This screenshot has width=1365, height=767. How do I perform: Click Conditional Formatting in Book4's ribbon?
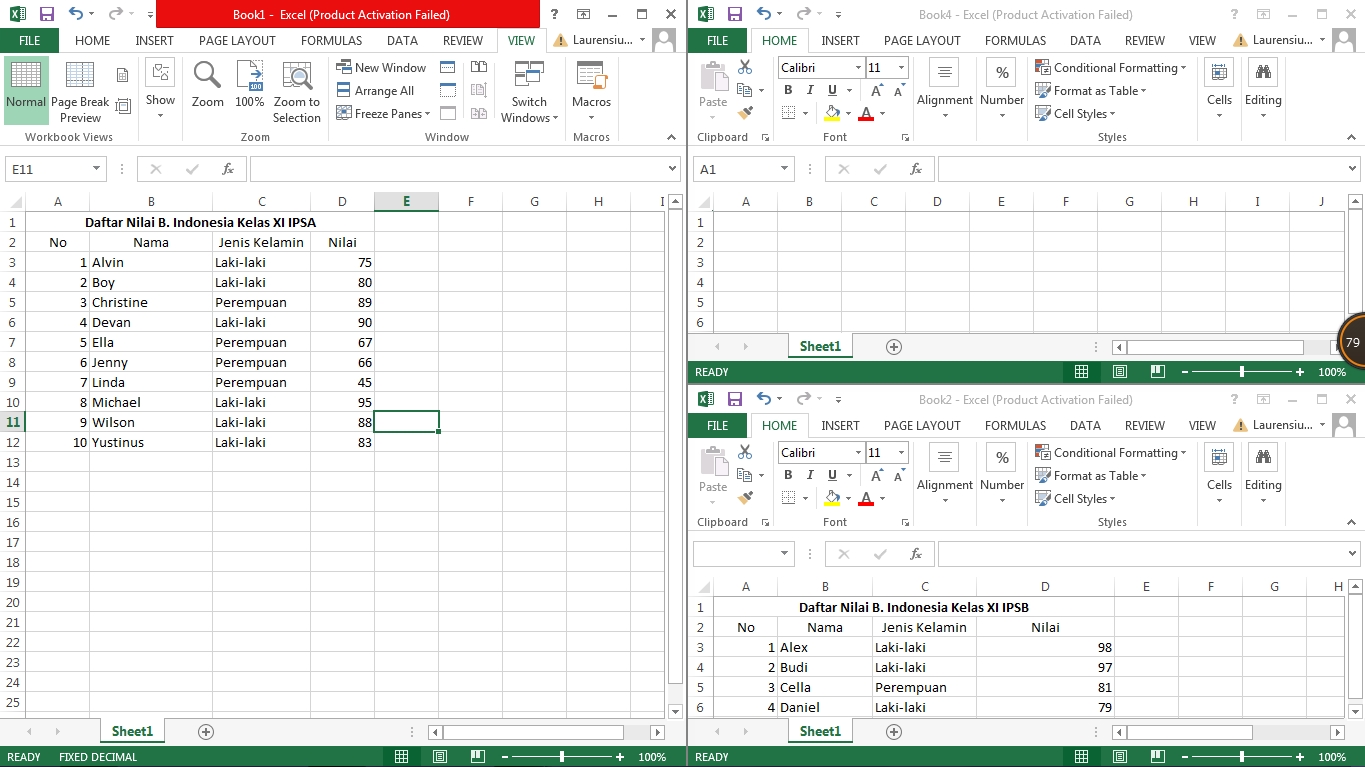[1108, 67]
